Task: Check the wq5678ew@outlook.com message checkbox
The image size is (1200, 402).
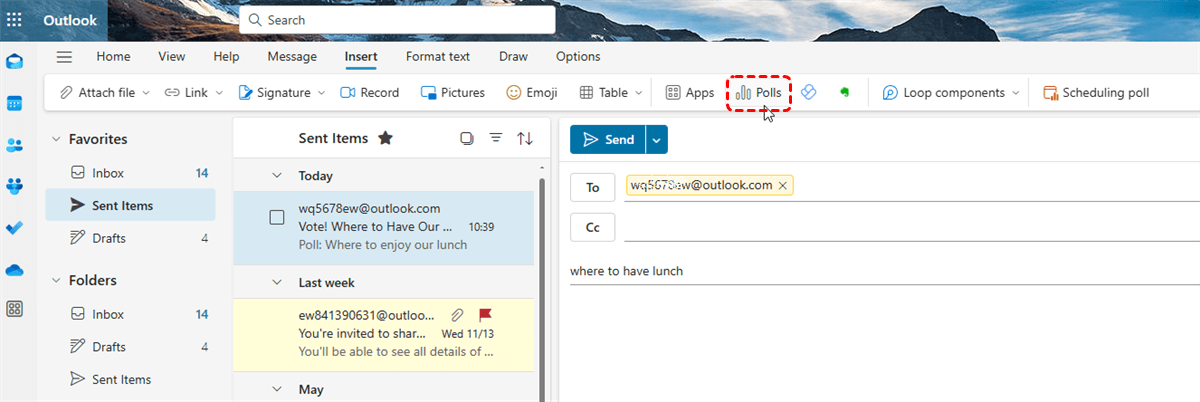Action: click(277, 218)
